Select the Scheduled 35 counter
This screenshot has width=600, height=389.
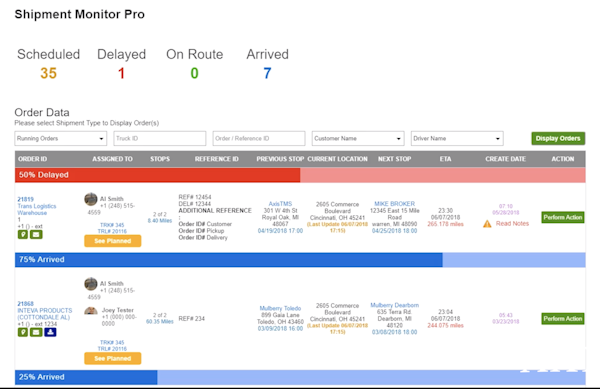(49, 64)
